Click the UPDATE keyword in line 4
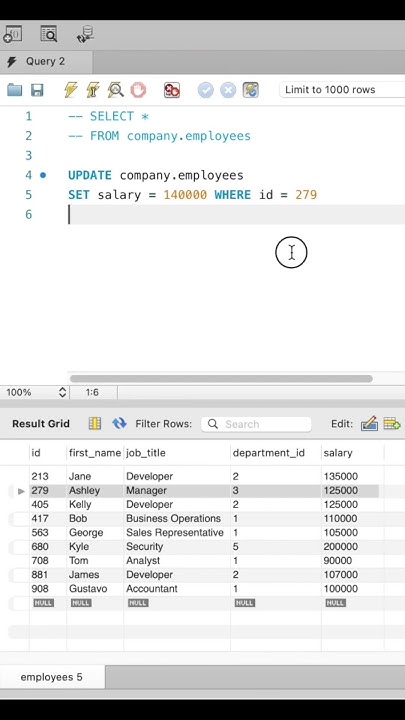Screen dimensions: 405x720 point(90,175)
